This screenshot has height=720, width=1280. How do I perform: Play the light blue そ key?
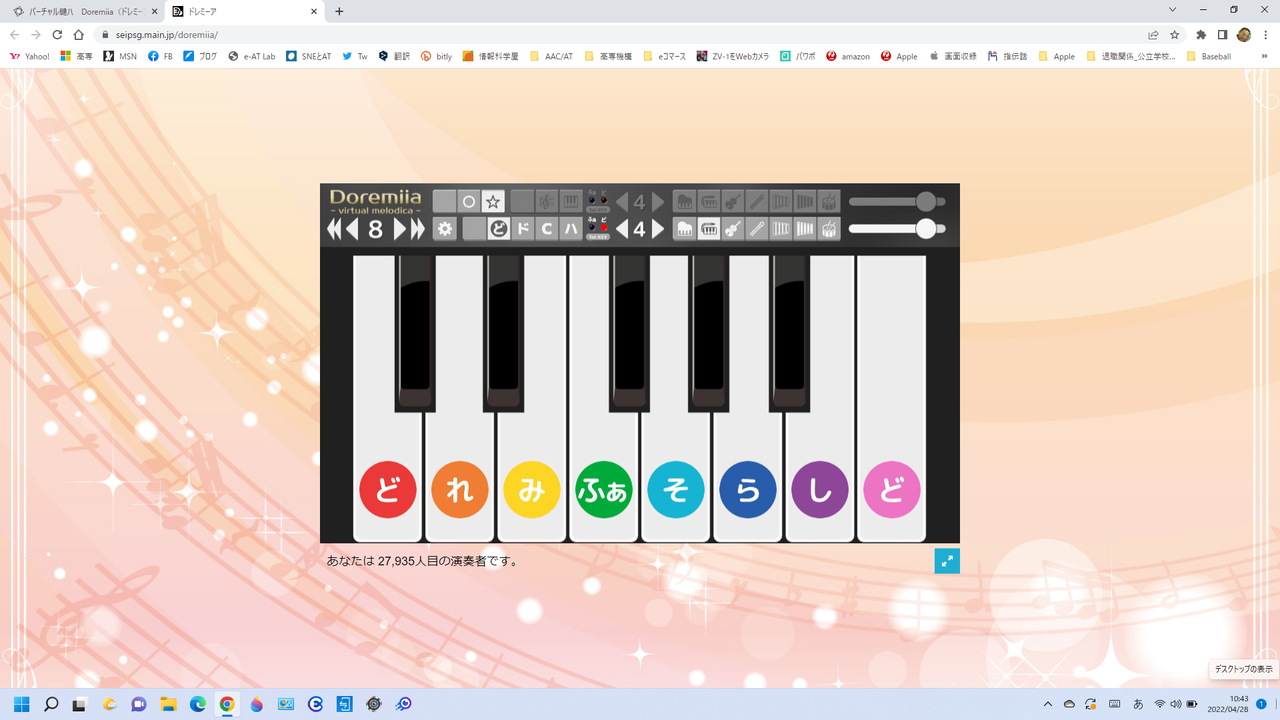click(676, 490)
